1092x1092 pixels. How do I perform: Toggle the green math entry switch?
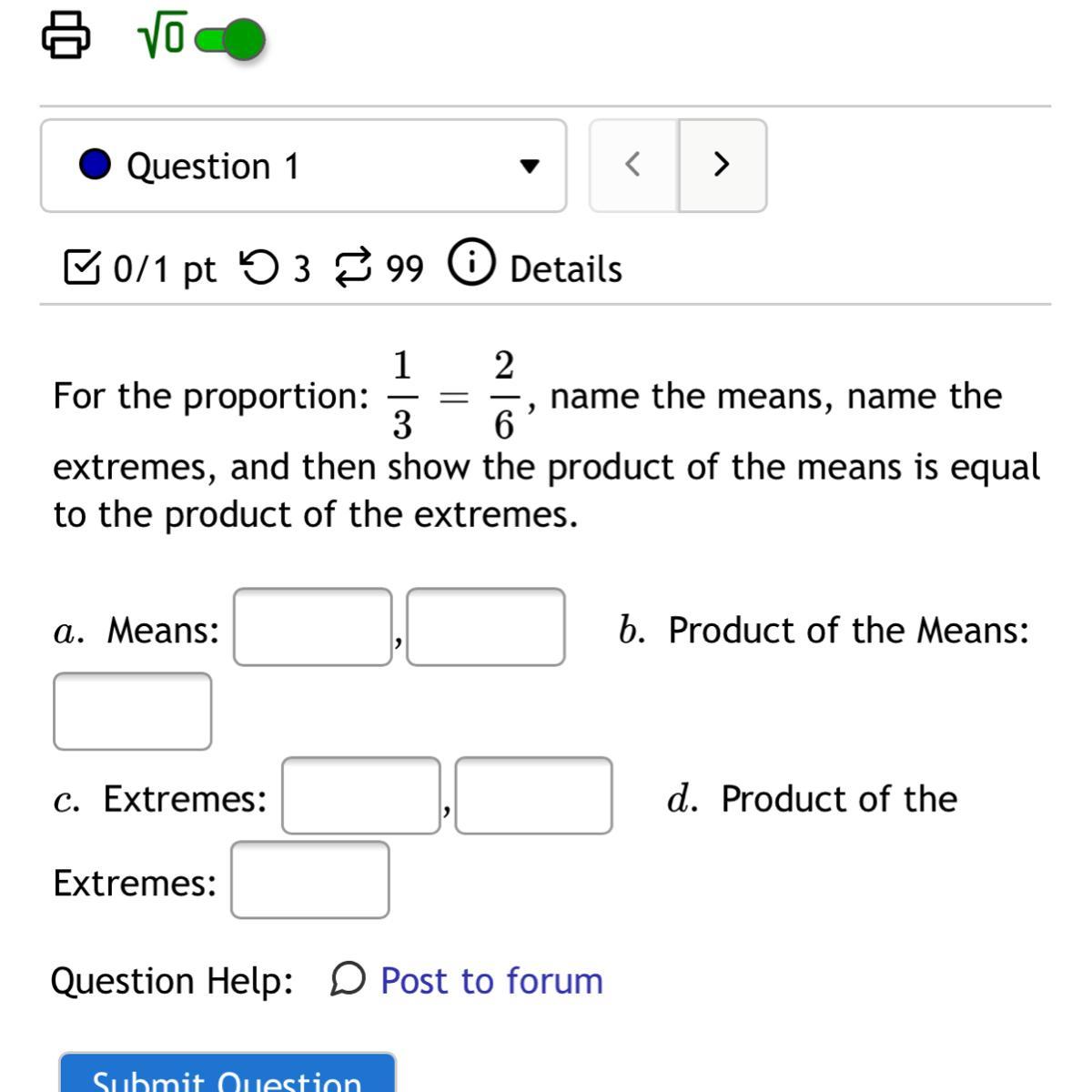pyautogui.click(x=231, y=40)
